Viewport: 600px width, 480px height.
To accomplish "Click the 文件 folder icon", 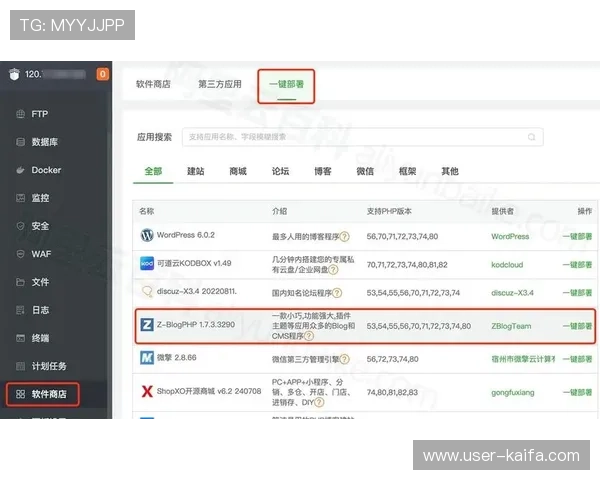I will [x=20, y=282].
